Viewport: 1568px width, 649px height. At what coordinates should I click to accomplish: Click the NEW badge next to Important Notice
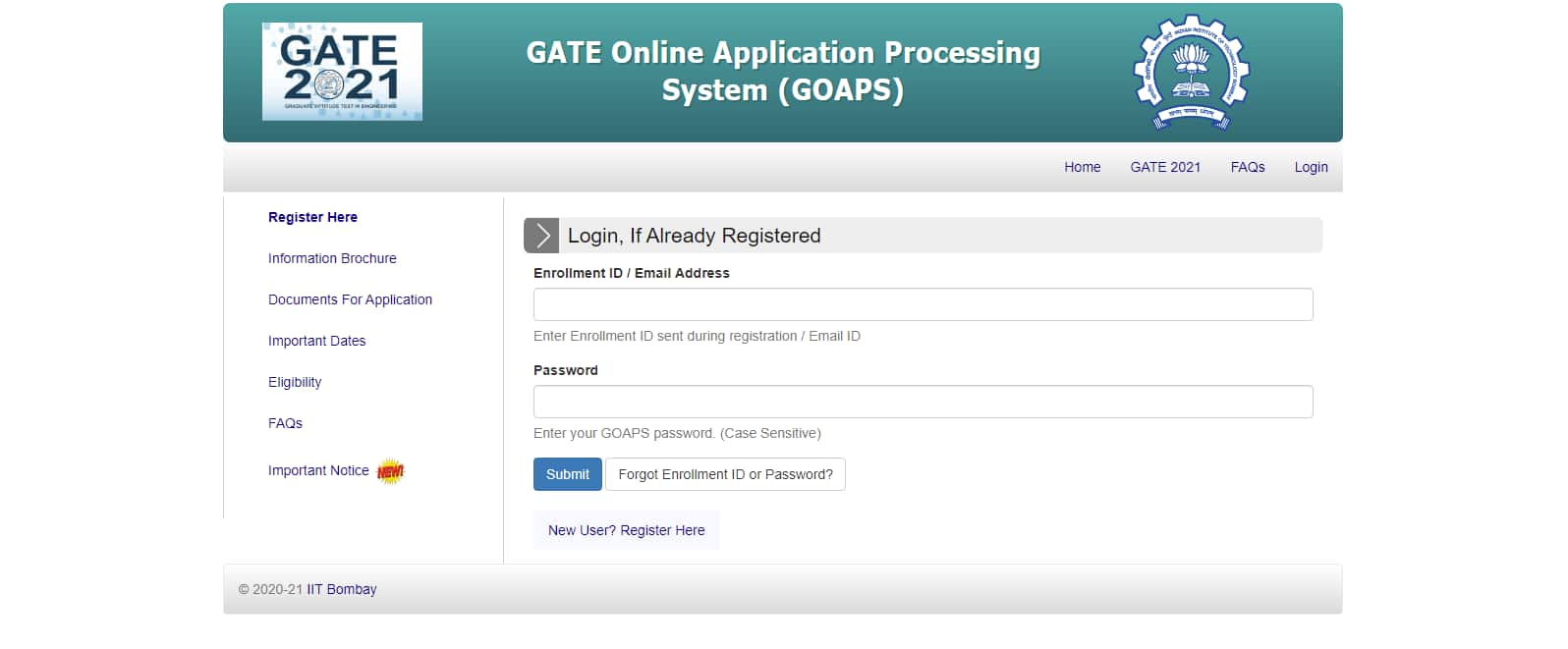coord(390,471)
